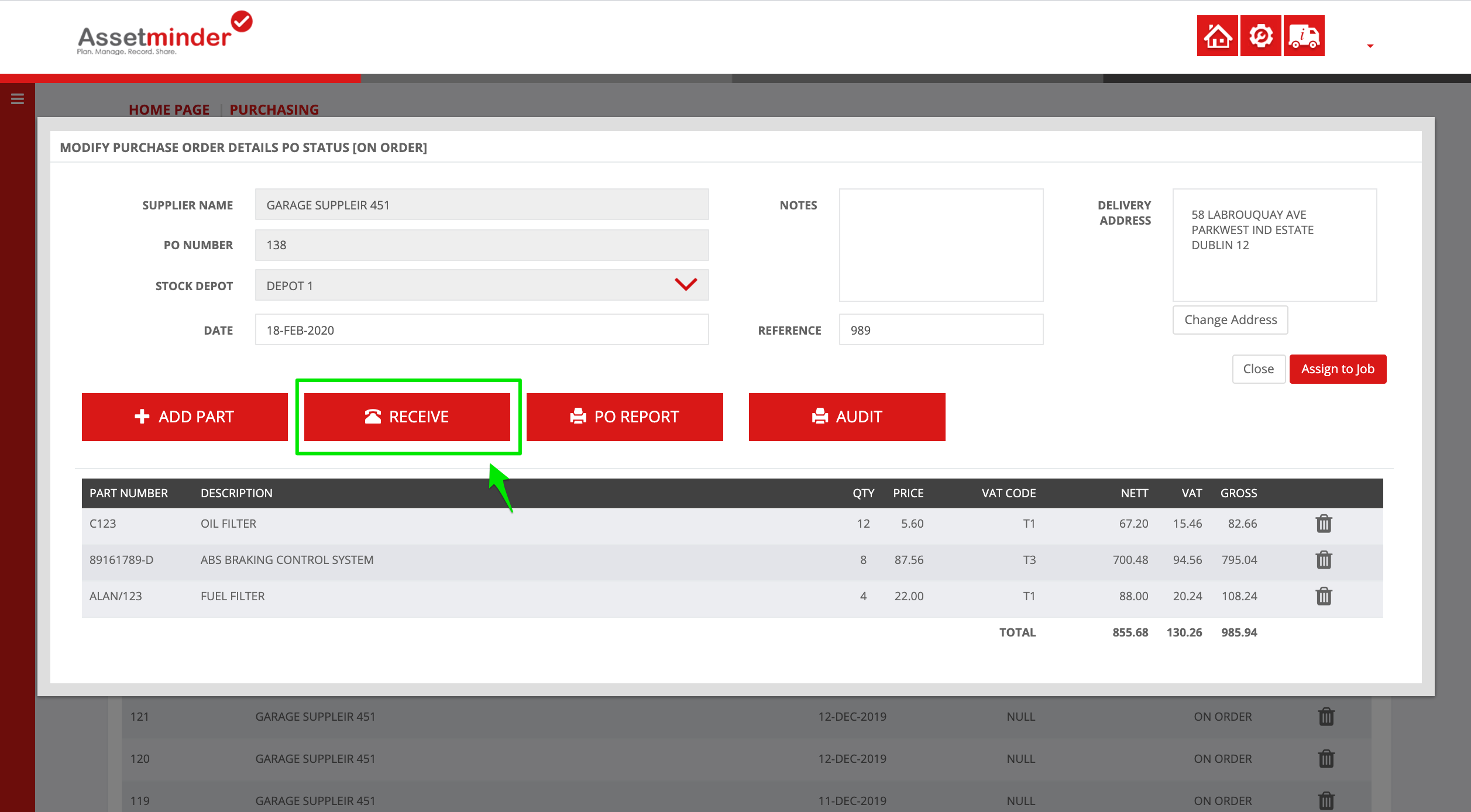Click the ADD PART button
Screen dimensions: 1471x812
[184, 417]
